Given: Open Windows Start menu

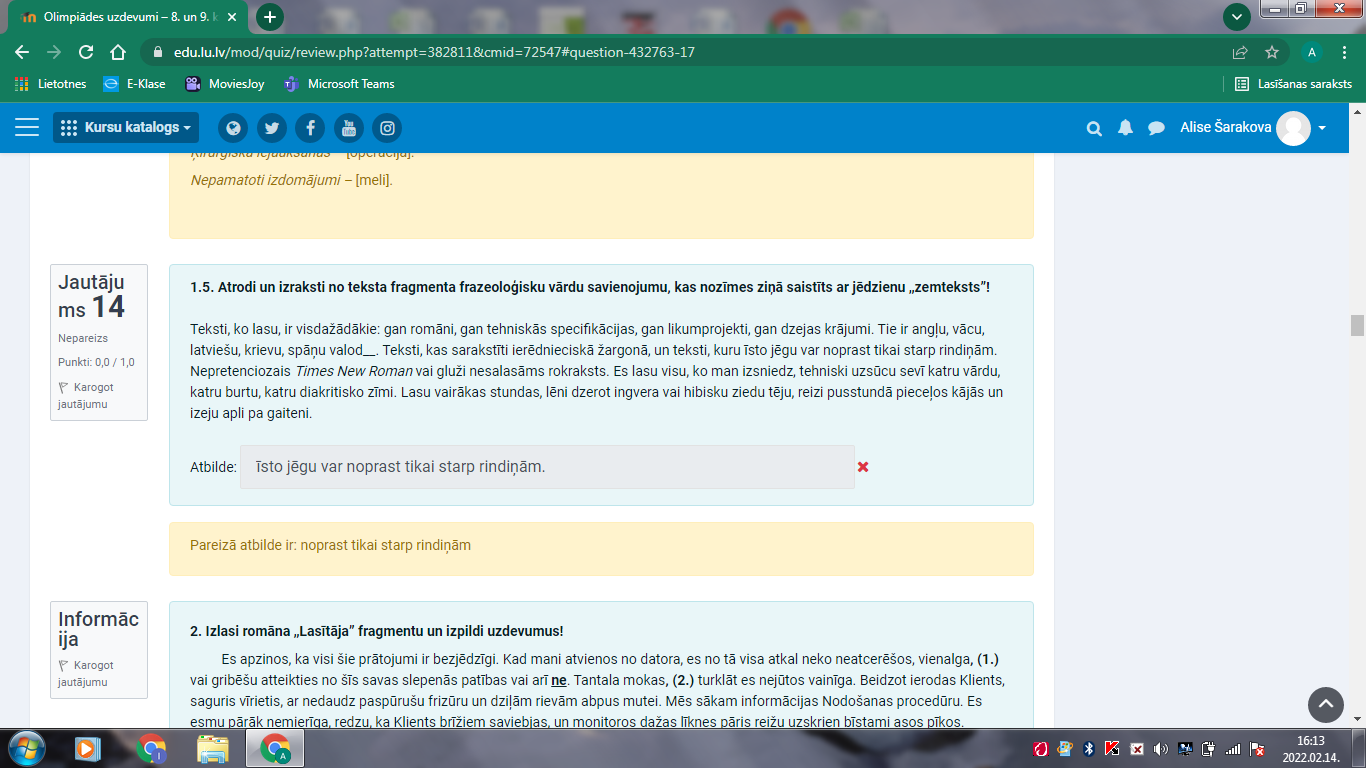Looking at the screenshot, I should point(26,748).
